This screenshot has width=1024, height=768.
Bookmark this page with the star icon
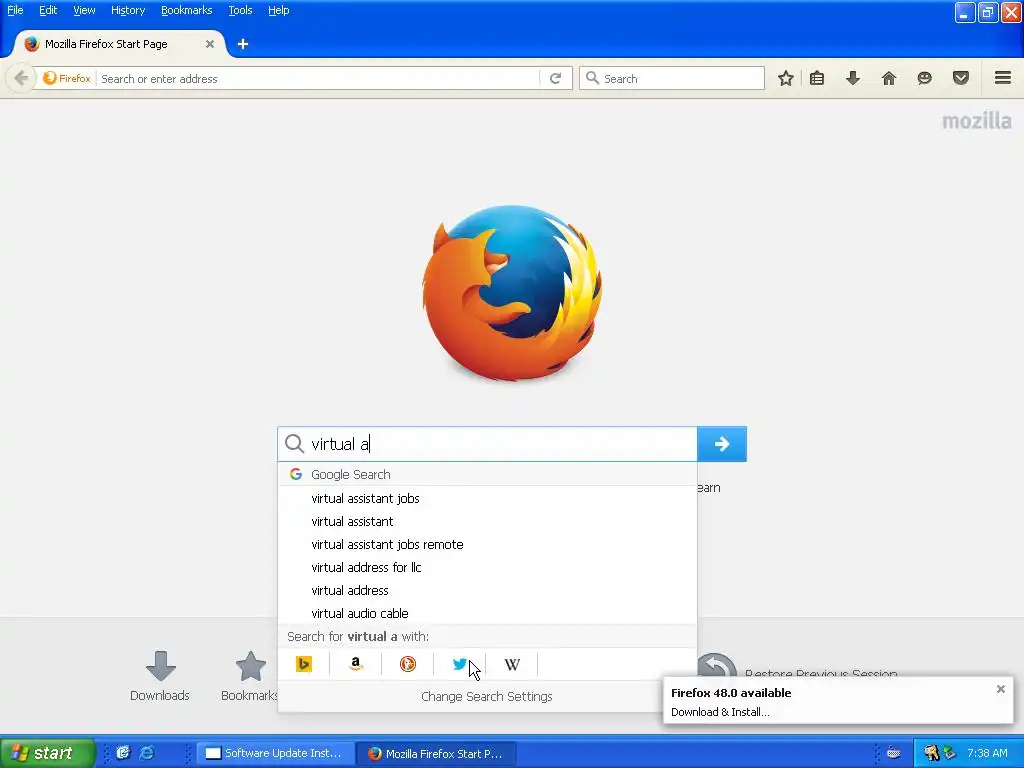[x=786, y=78]
